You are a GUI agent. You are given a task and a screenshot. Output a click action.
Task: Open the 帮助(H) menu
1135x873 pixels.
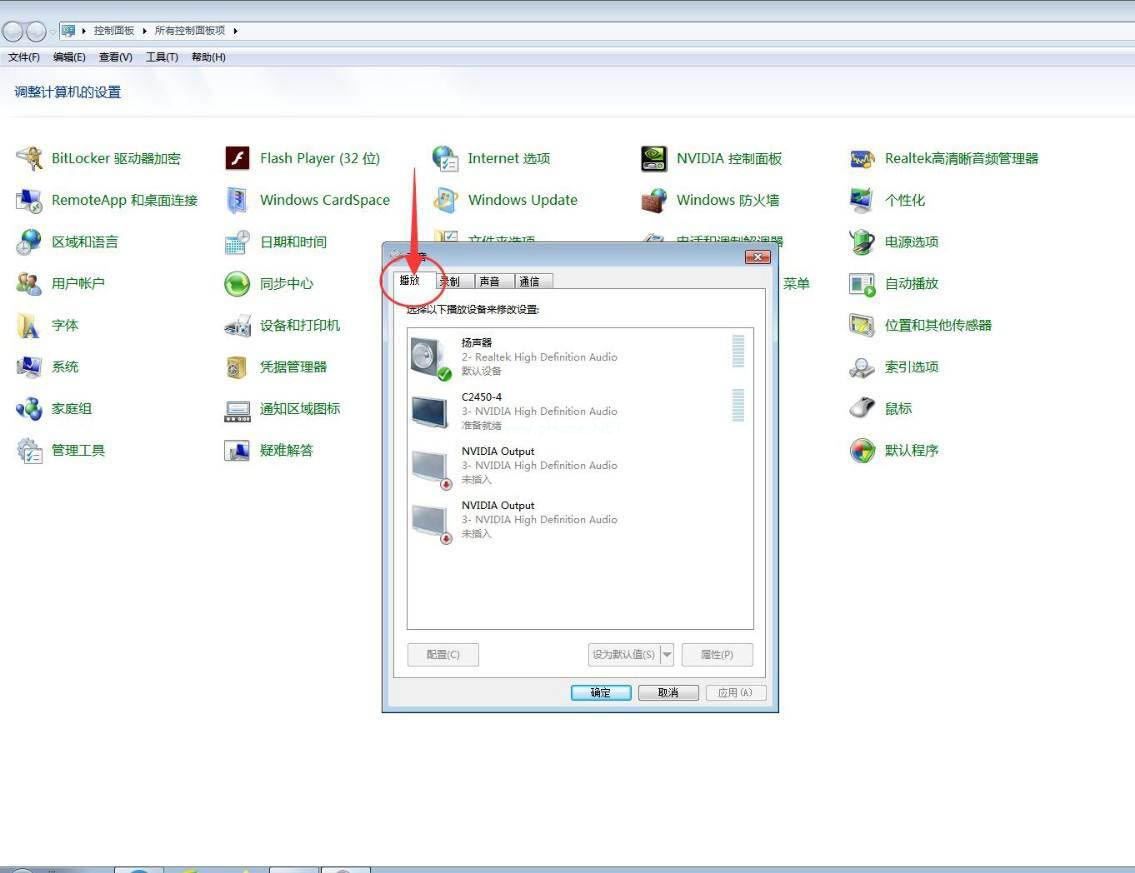pos(208,57)
